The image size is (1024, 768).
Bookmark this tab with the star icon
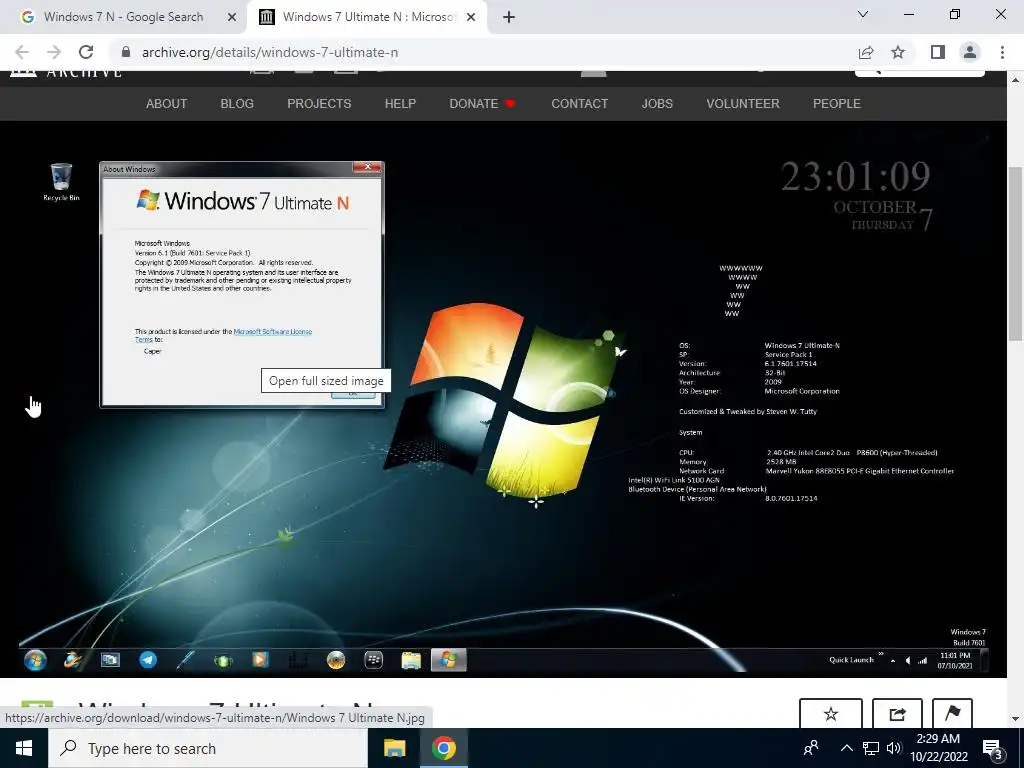pos(898,52)
